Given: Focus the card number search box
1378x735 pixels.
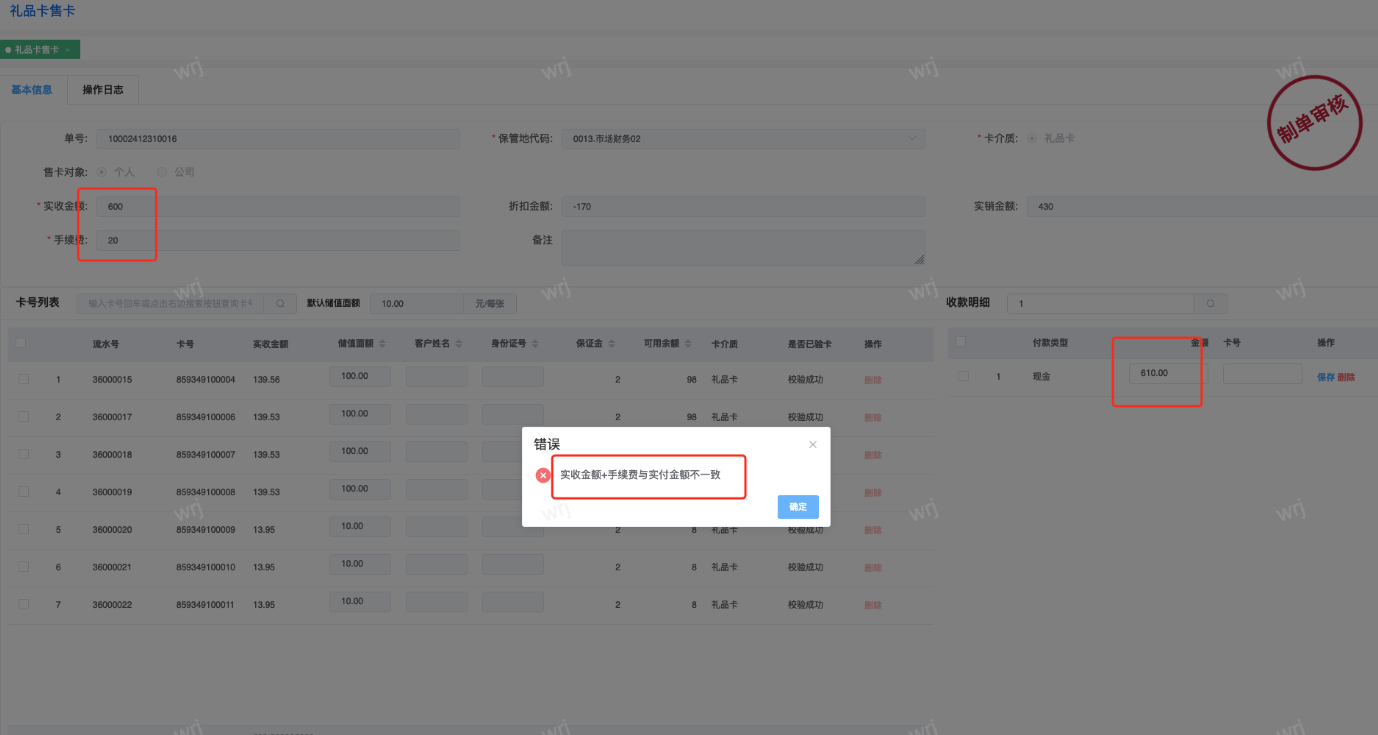Looking at the screenshot, I should [x=171, y=303].
